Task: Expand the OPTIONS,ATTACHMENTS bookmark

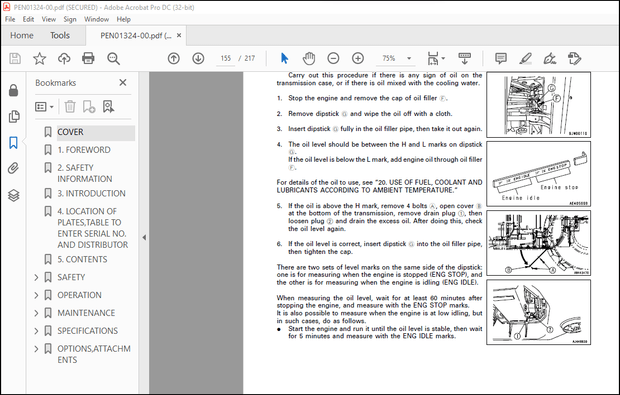Action: point(36,349)
